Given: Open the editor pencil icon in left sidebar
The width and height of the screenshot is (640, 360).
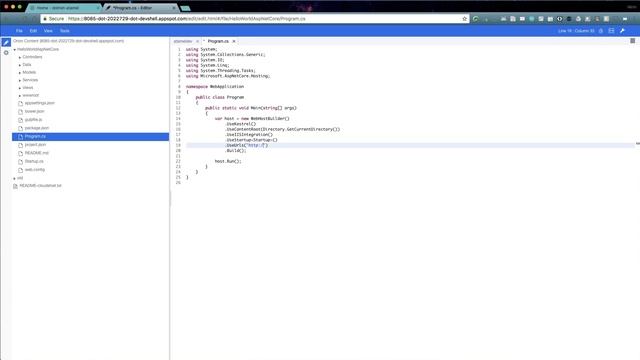Looking at the screenshot, I should click(x=6, y=42).
